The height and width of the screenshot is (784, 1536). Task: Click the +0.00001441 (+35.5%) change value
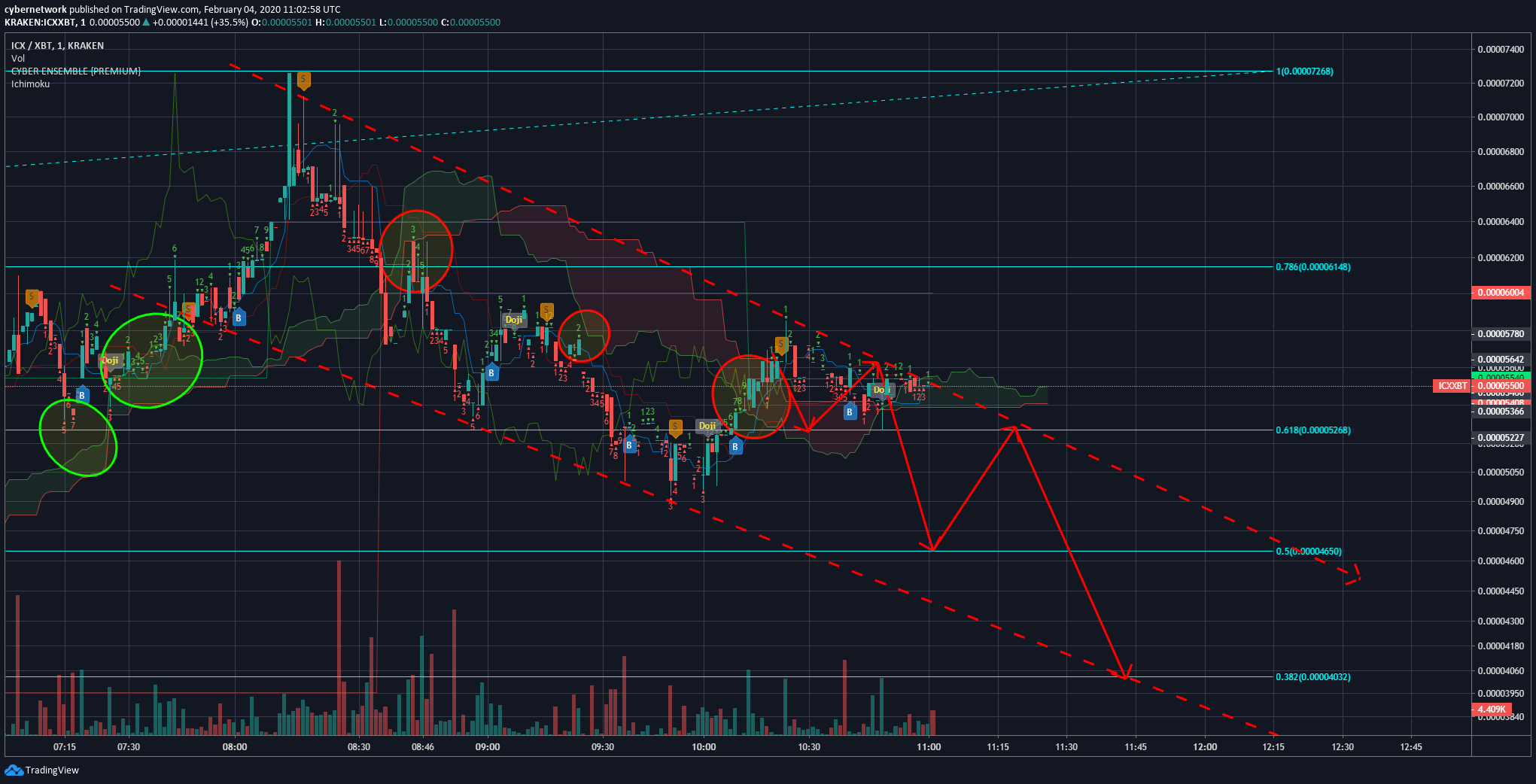tap(200, 22)
